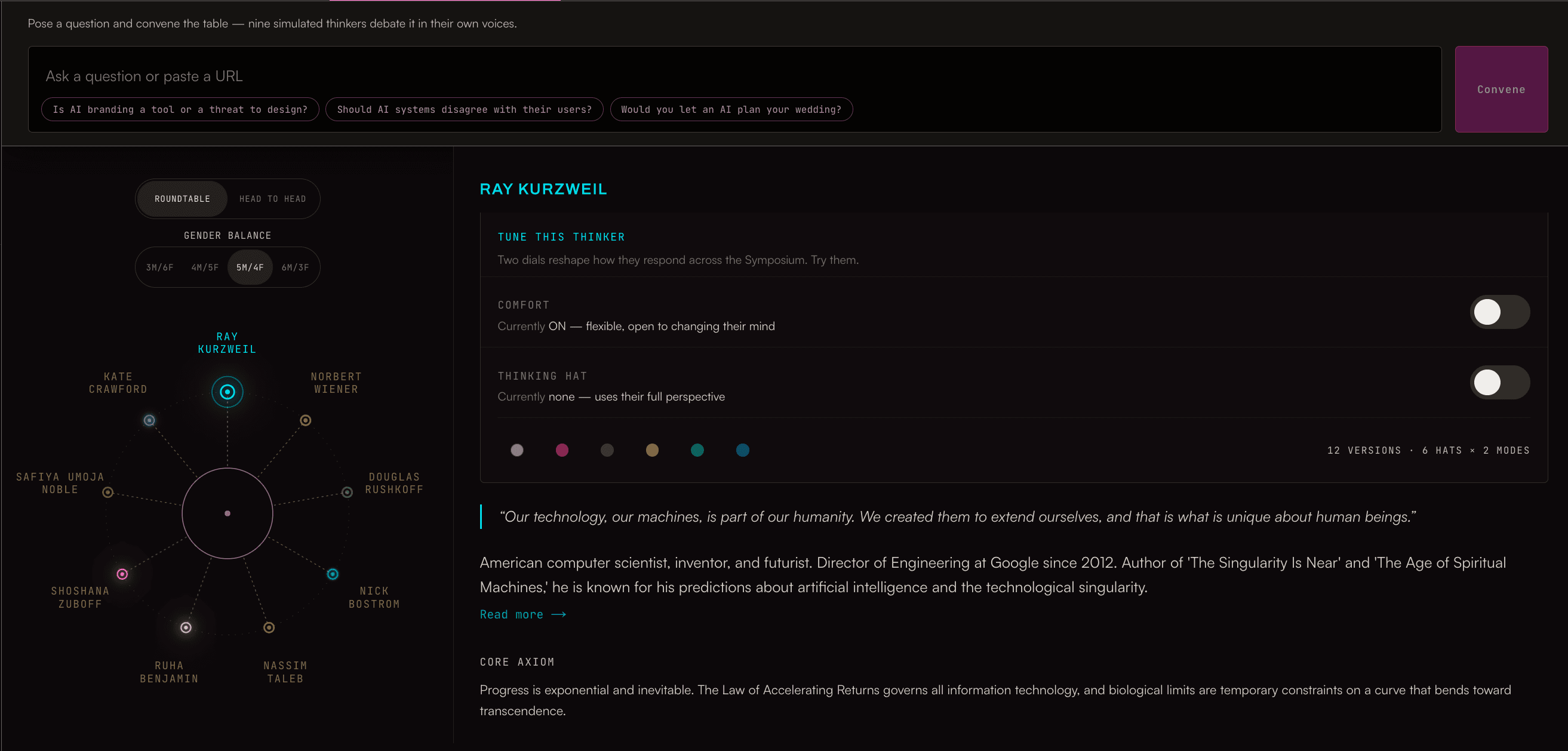Focus the Ask a question input field
Screen dimensions: 1568x751
[x=734, y=76]
